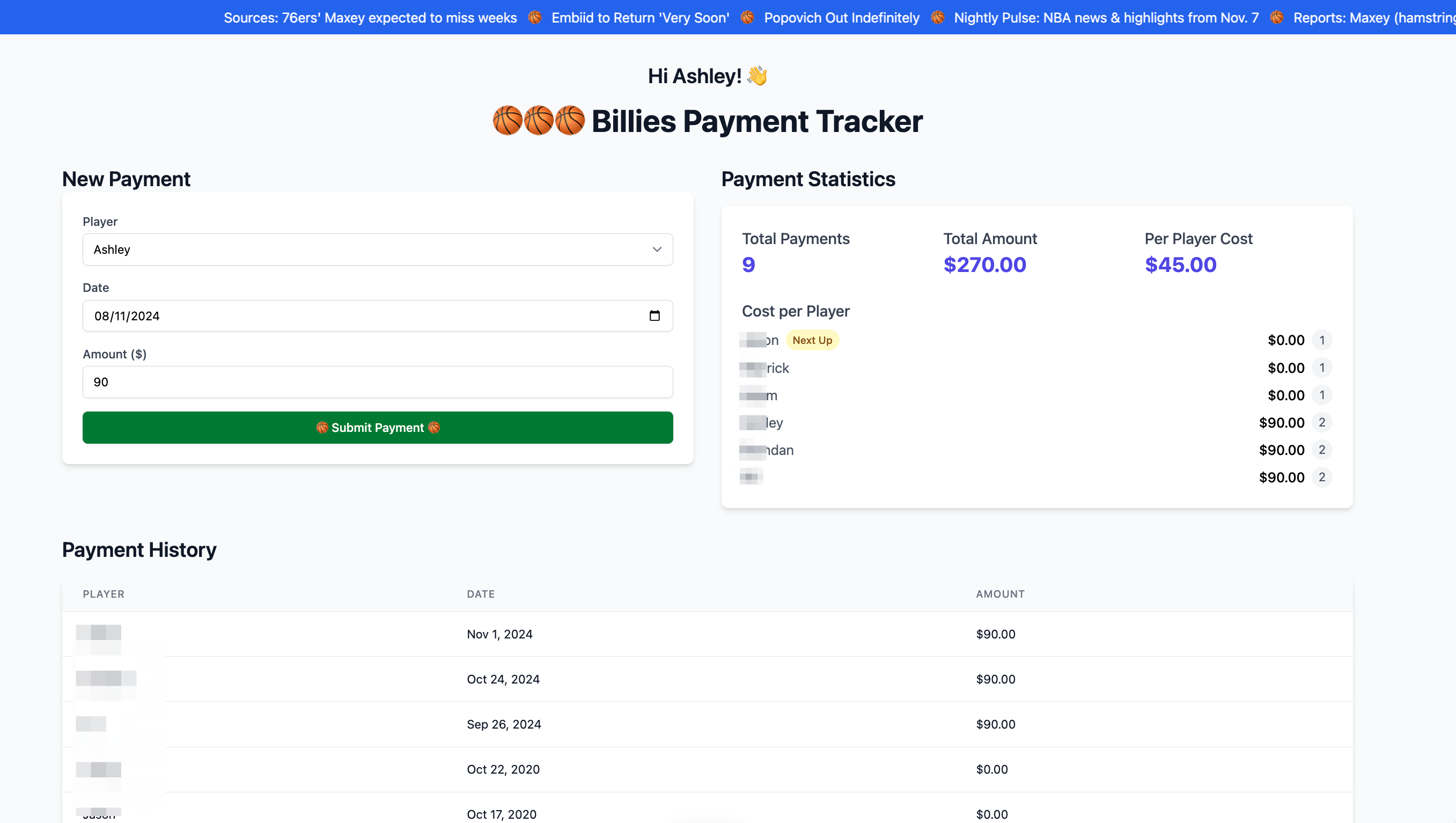Click the waving hand emoji next to Hi Ashley
Screen dimensions: 1456x823
(756, 75)
